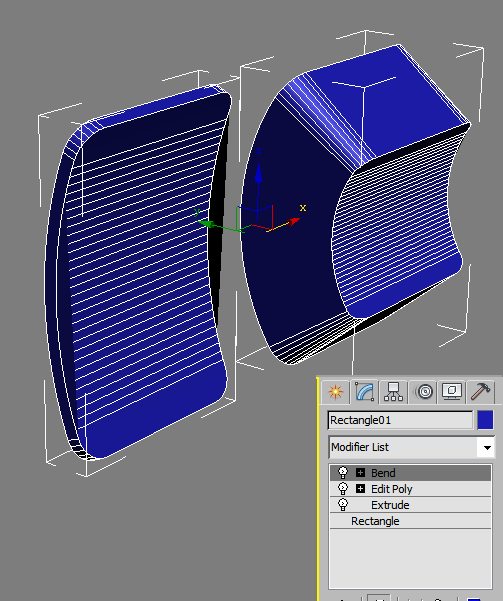The image size is (503, 601).
Task: Open the blue object color swatch
Action: (x=485, y=420)
